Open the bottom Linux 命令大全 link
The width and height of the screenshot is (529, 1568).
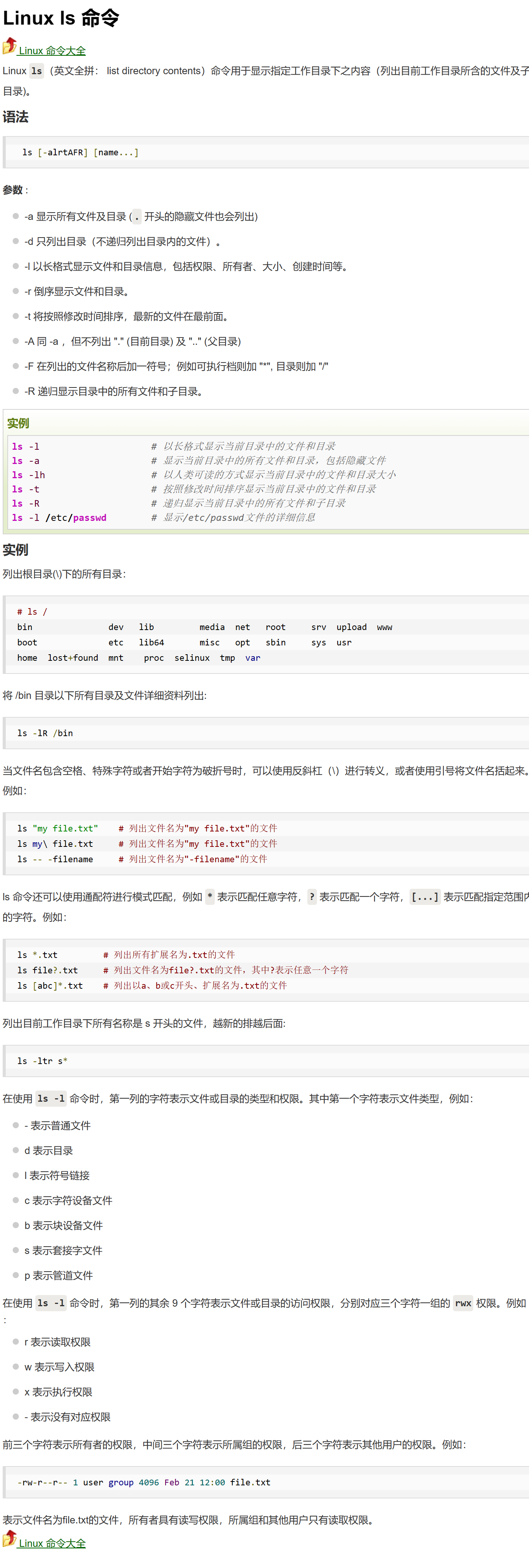click(52, 1544)
